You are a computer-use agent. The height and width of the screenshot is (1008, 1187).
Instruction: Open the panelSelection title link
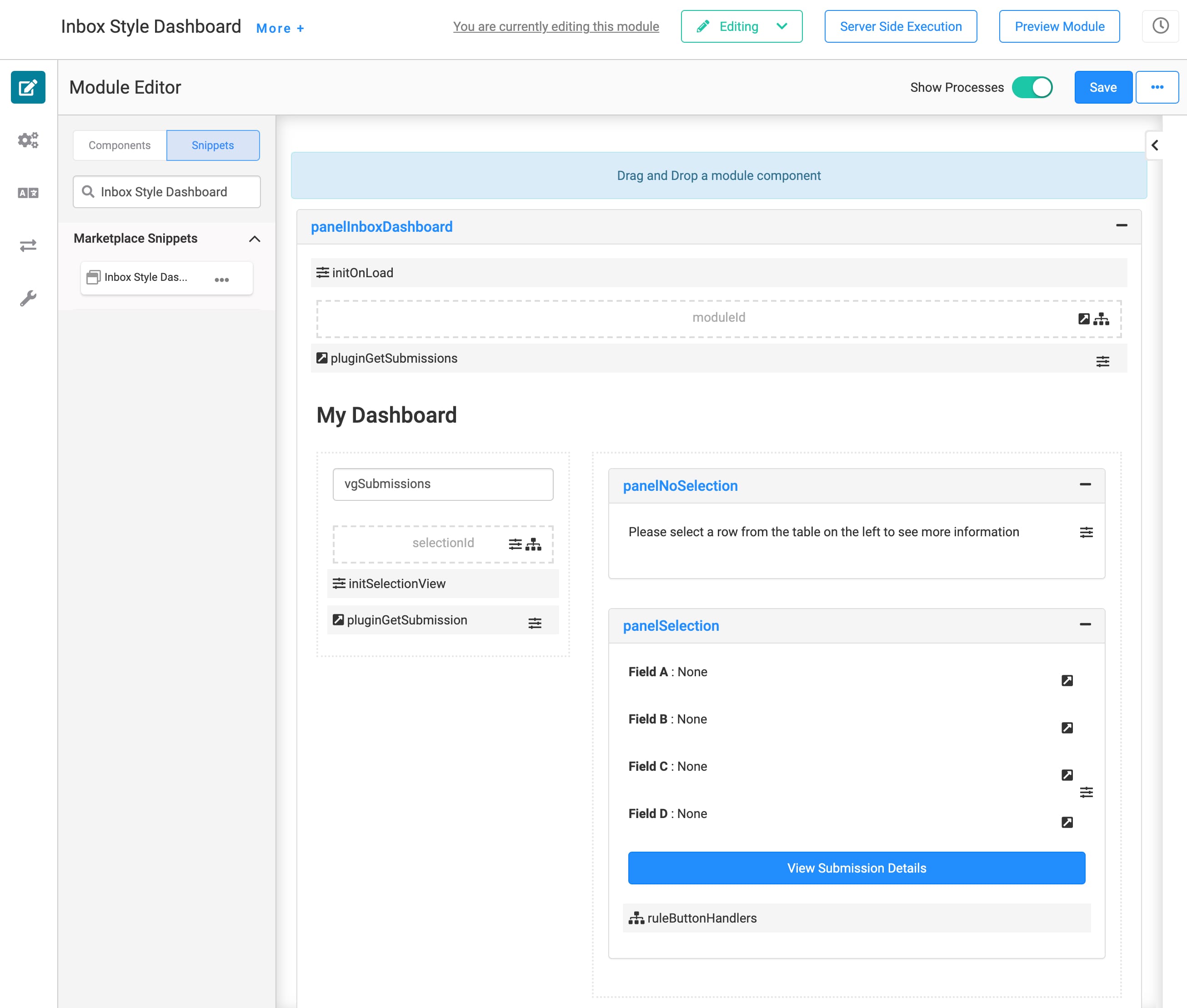click(x=671, y=626)
